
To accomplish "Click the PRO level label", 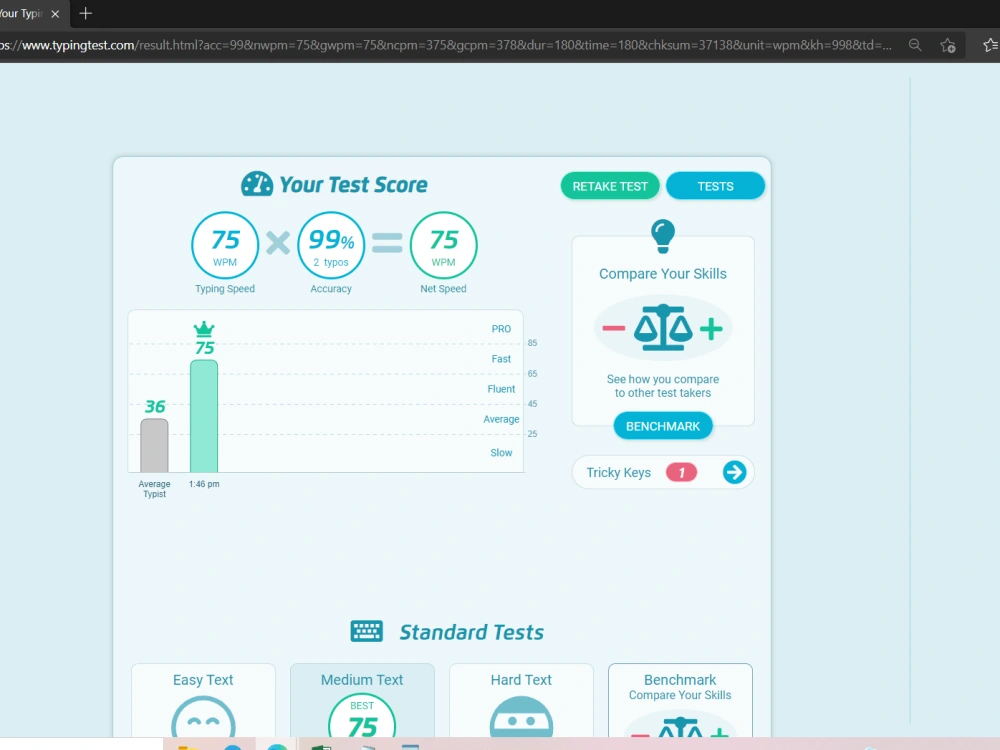I will coord(501,329).
